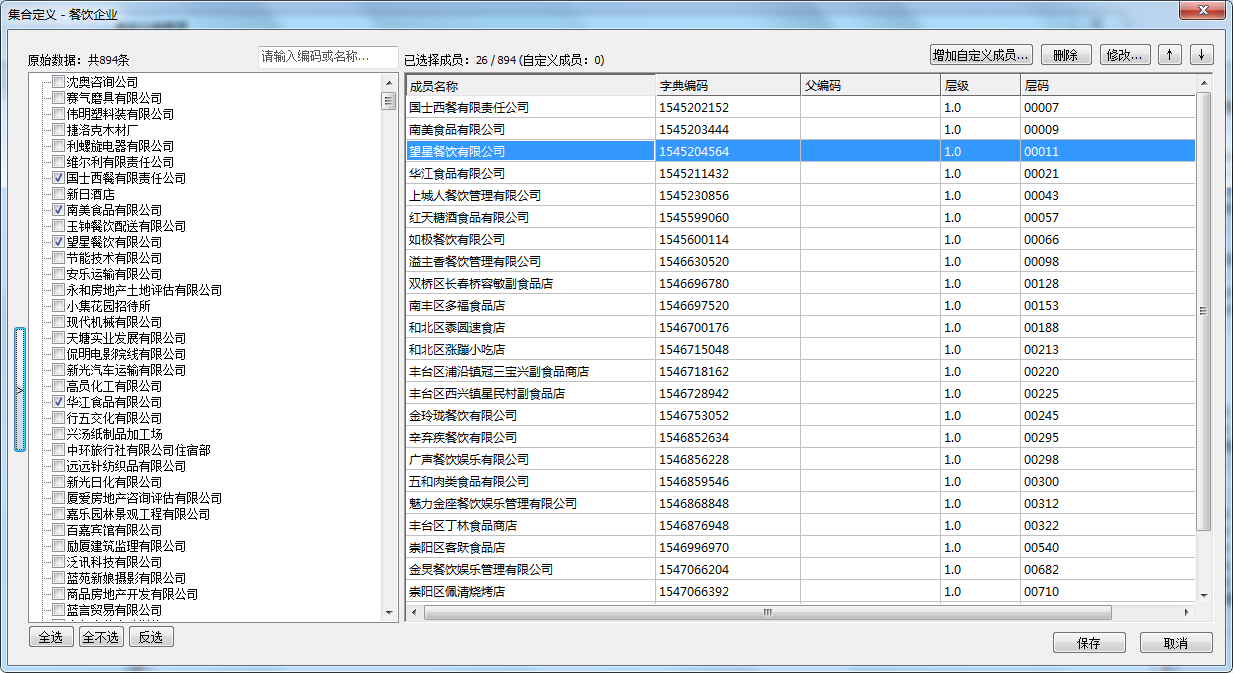Sort by 字典编码 column header
Image resolution: width=1233 pixels, height=673 pixels.
(727, 86)
